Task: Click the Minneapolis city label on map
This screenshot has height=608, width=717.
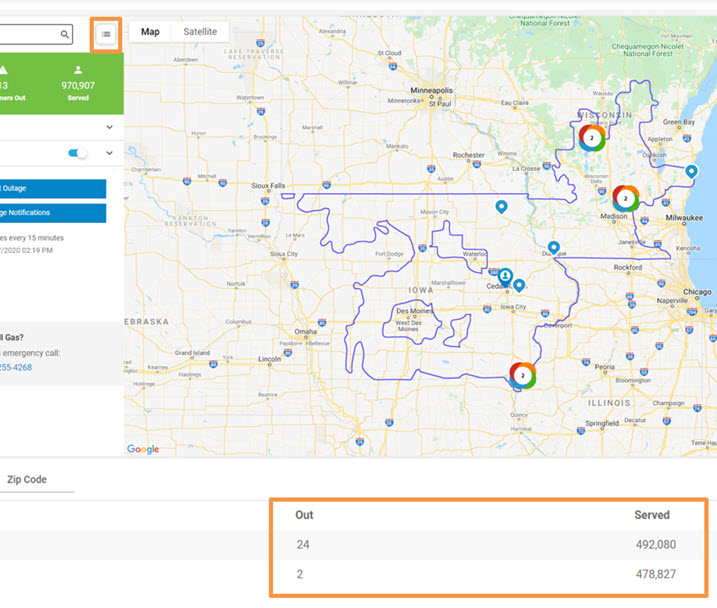Action: point(431,91)
